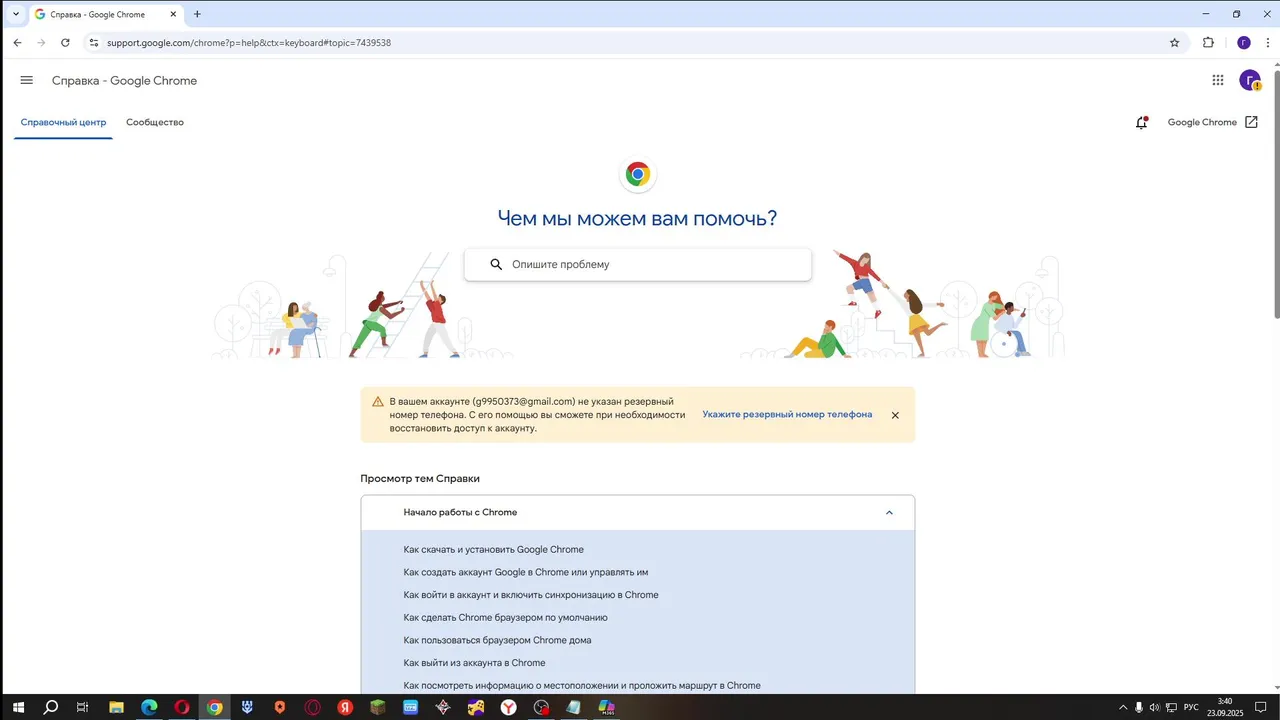
Task: Open Yandex Browser from the taskbar
Action: pyautogui.click(x=509, y=707)
